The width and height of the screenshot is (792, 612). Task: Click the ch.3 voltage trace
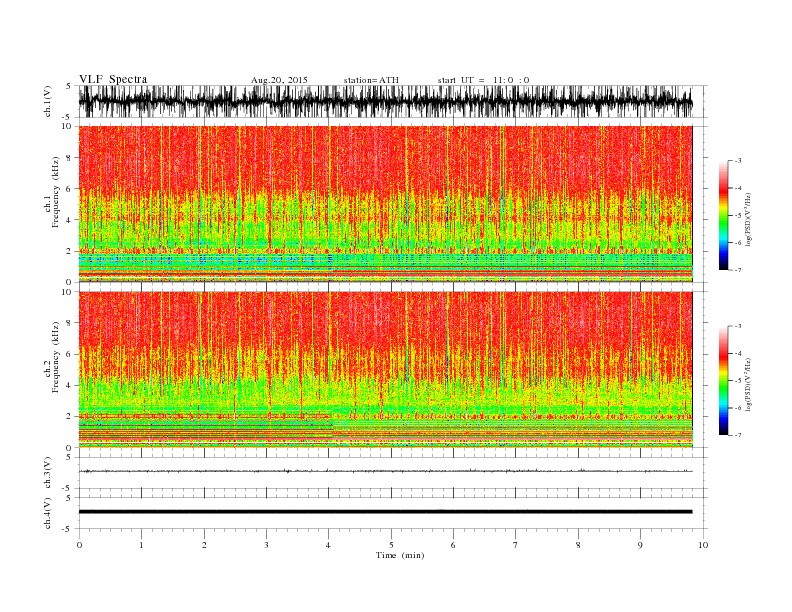[385, 471]
